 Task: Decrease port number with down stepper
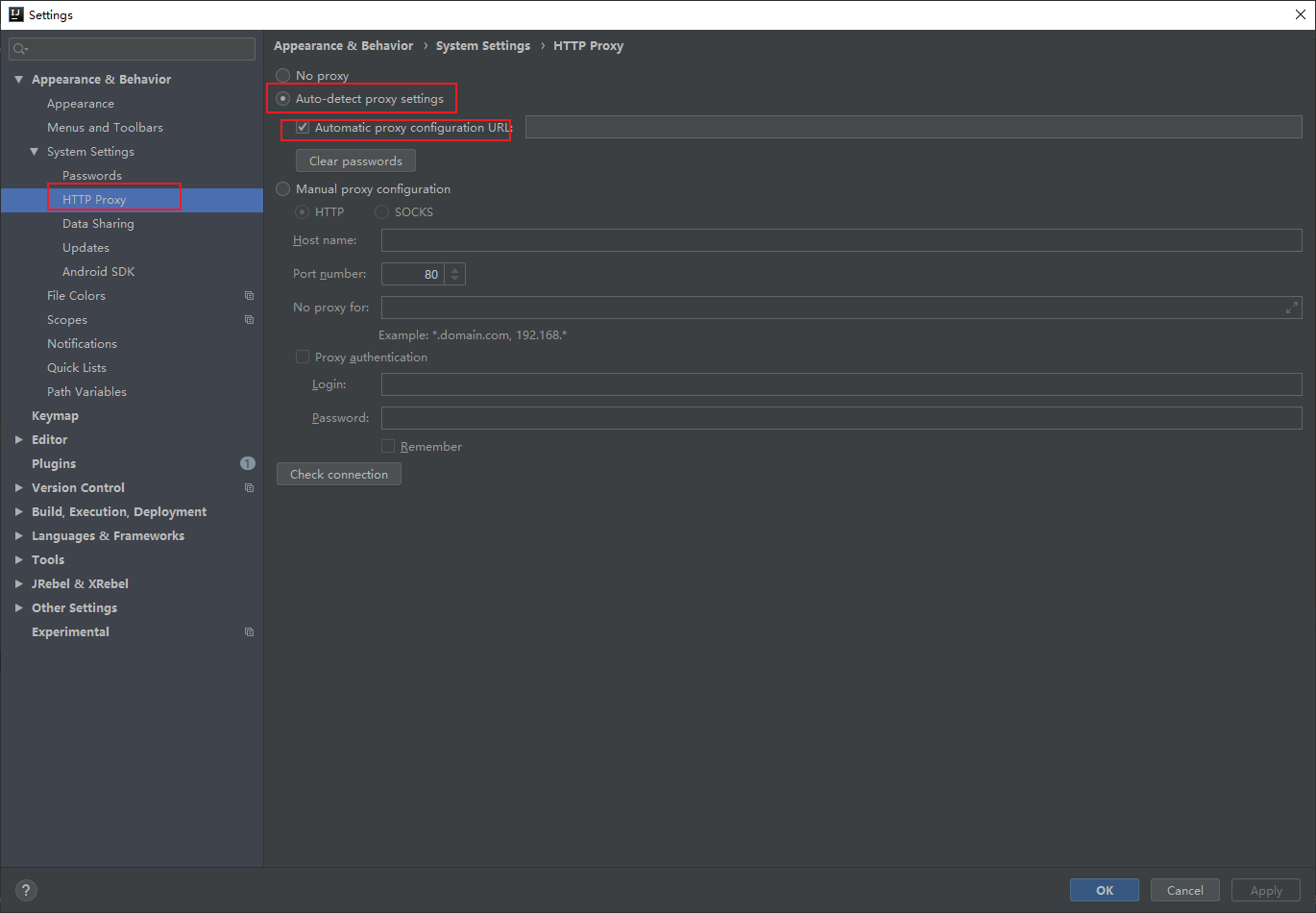click(455, 280)
